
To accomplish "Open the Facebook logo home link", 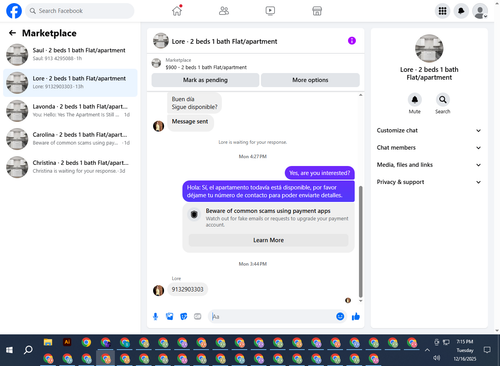I will 14,11.
